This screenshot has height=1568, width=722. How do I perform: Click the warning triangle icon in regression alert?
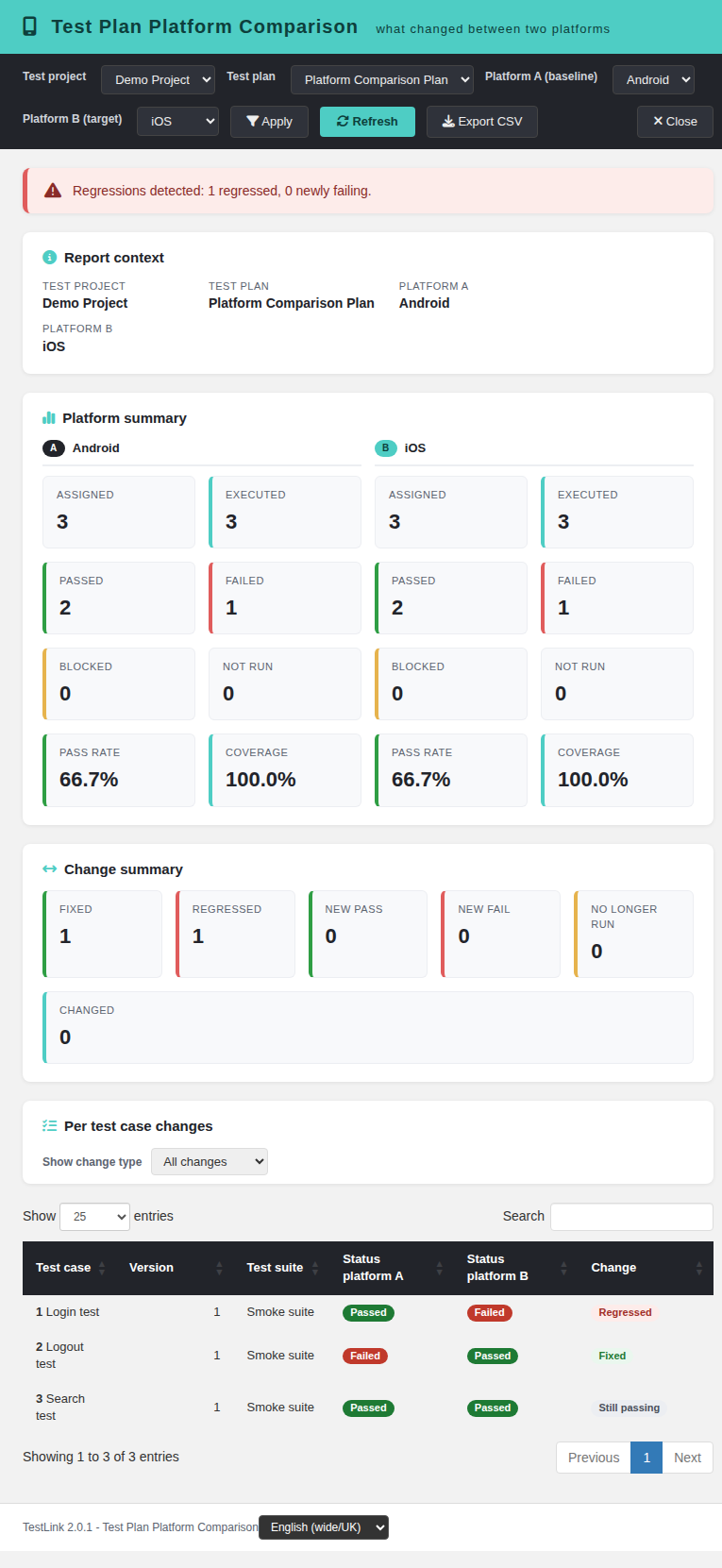pos(53,191)
